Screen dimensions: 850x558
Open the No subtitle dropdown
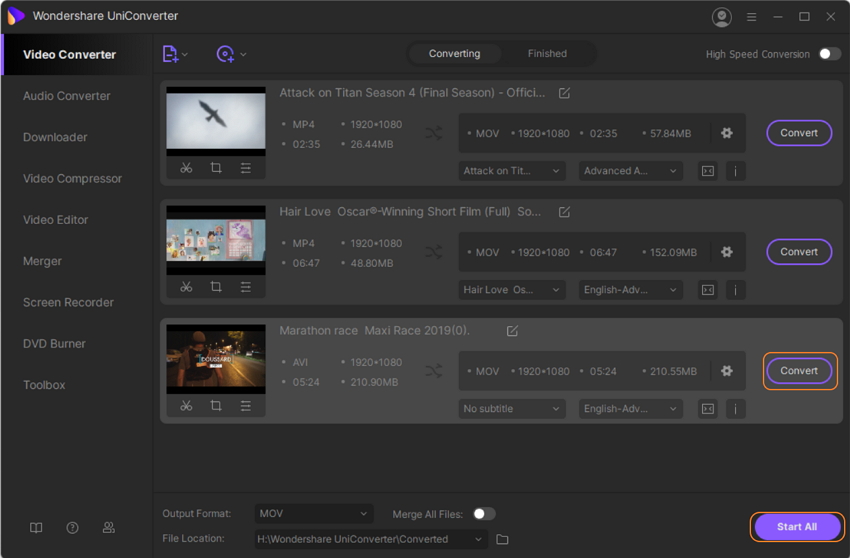(x=512, y=409)
